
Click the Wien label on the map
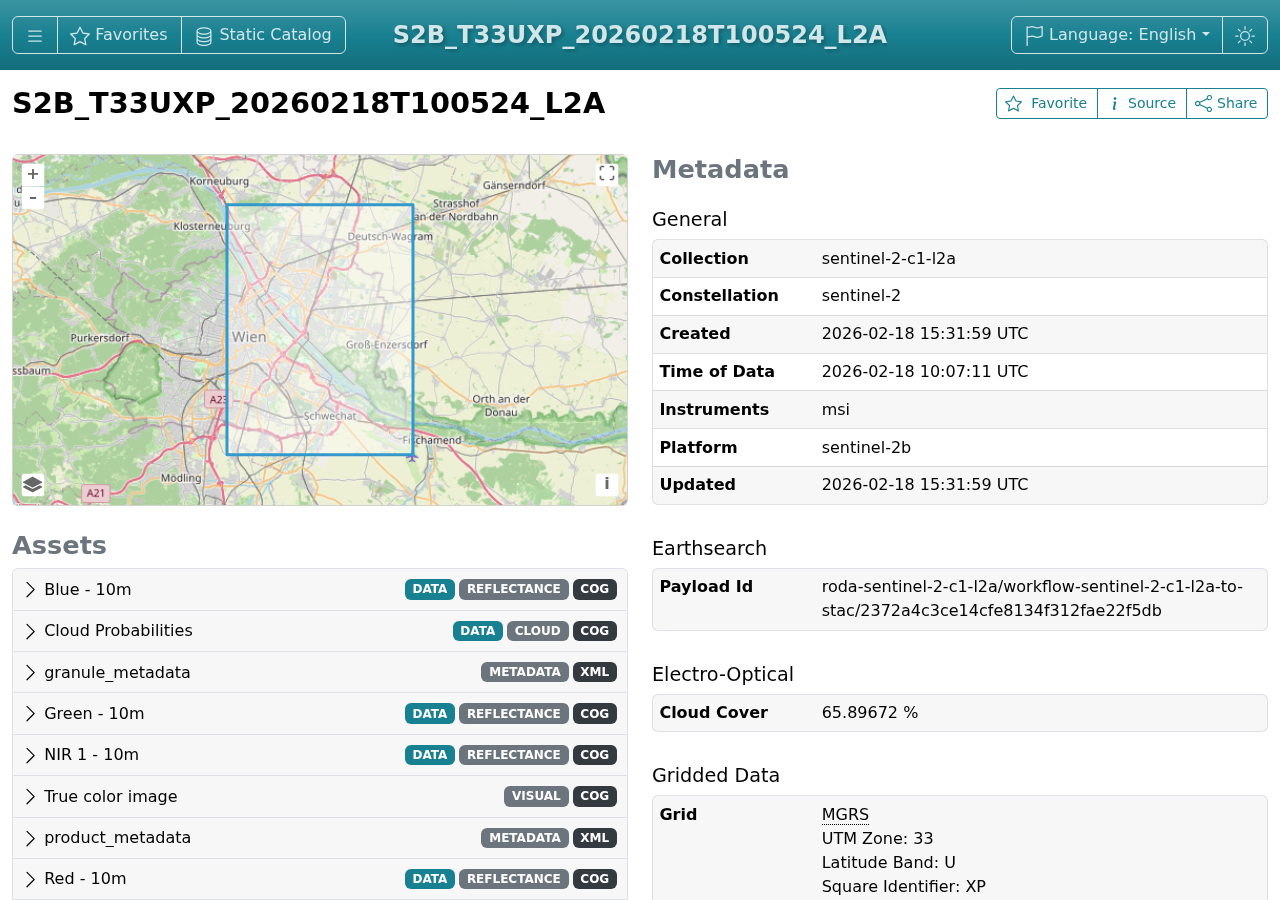(249, 337)
